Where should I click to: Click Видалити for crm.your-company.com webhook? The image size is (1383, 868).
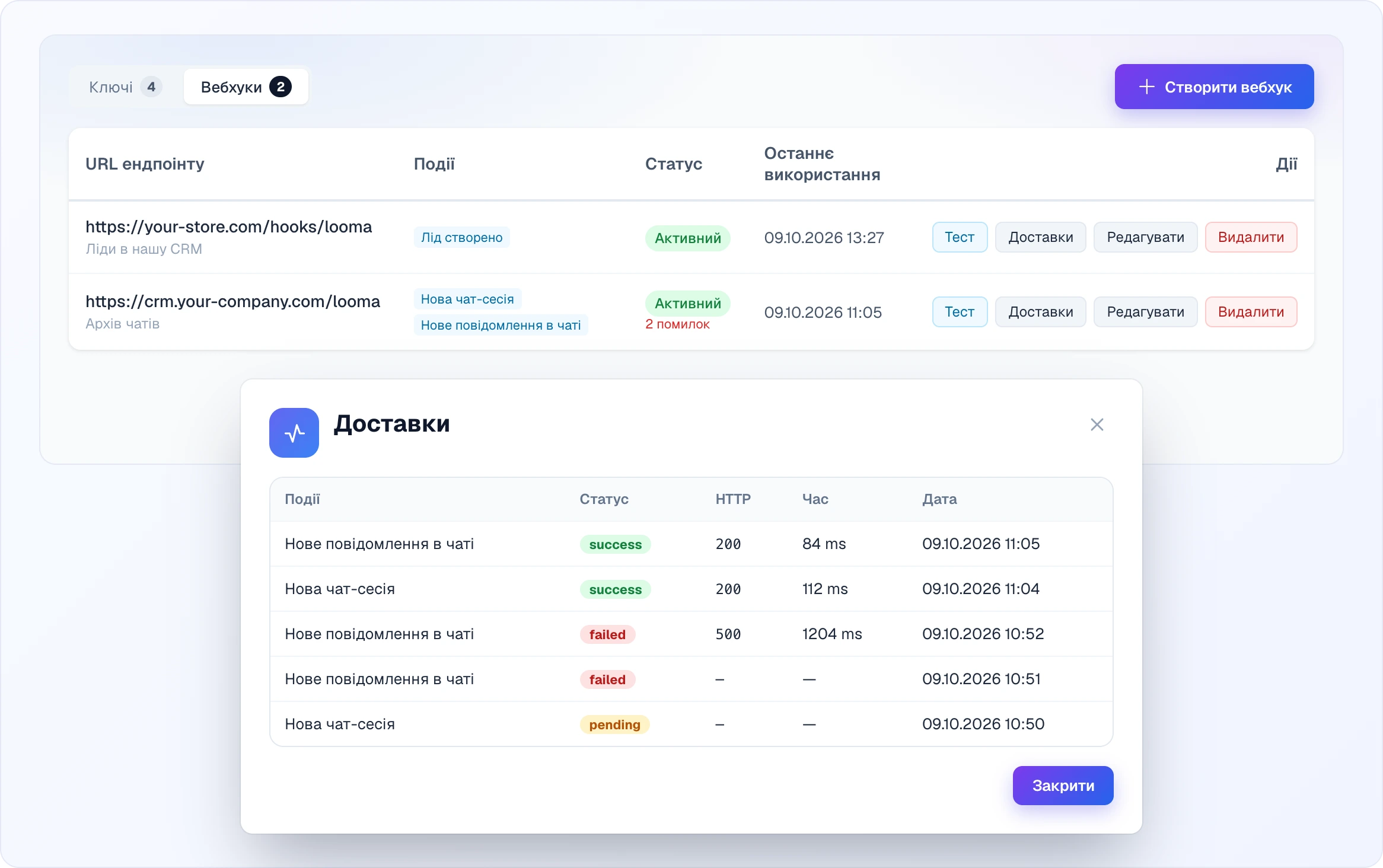point(1251,312)
